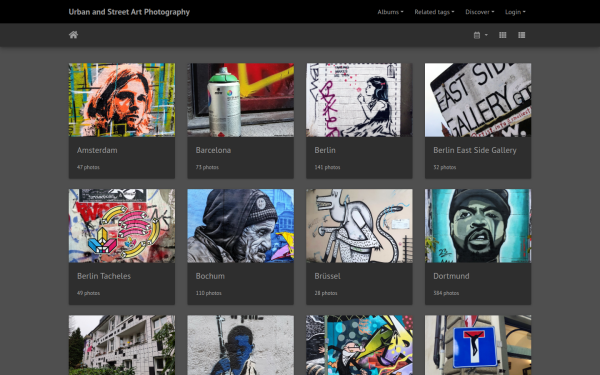This screenshot has width=600, height=375.
Task: Switch to list view icon
Action: pyautogui.click(x=521, y=35)
